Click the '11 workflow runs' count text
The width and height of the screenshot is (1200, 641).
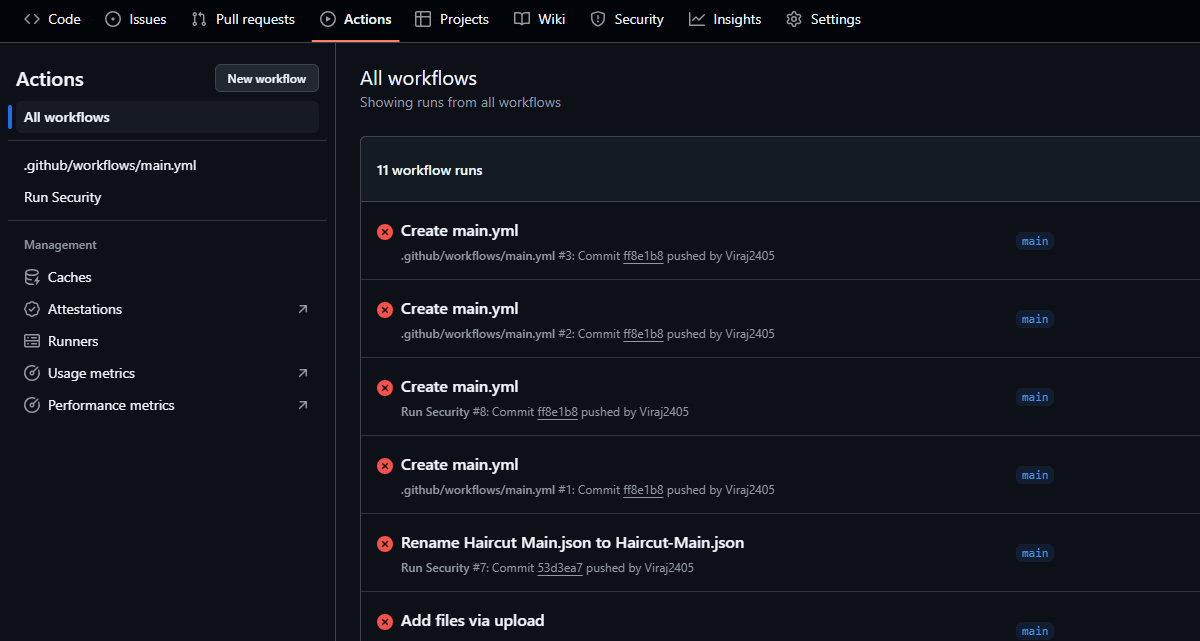click(429, 170)
